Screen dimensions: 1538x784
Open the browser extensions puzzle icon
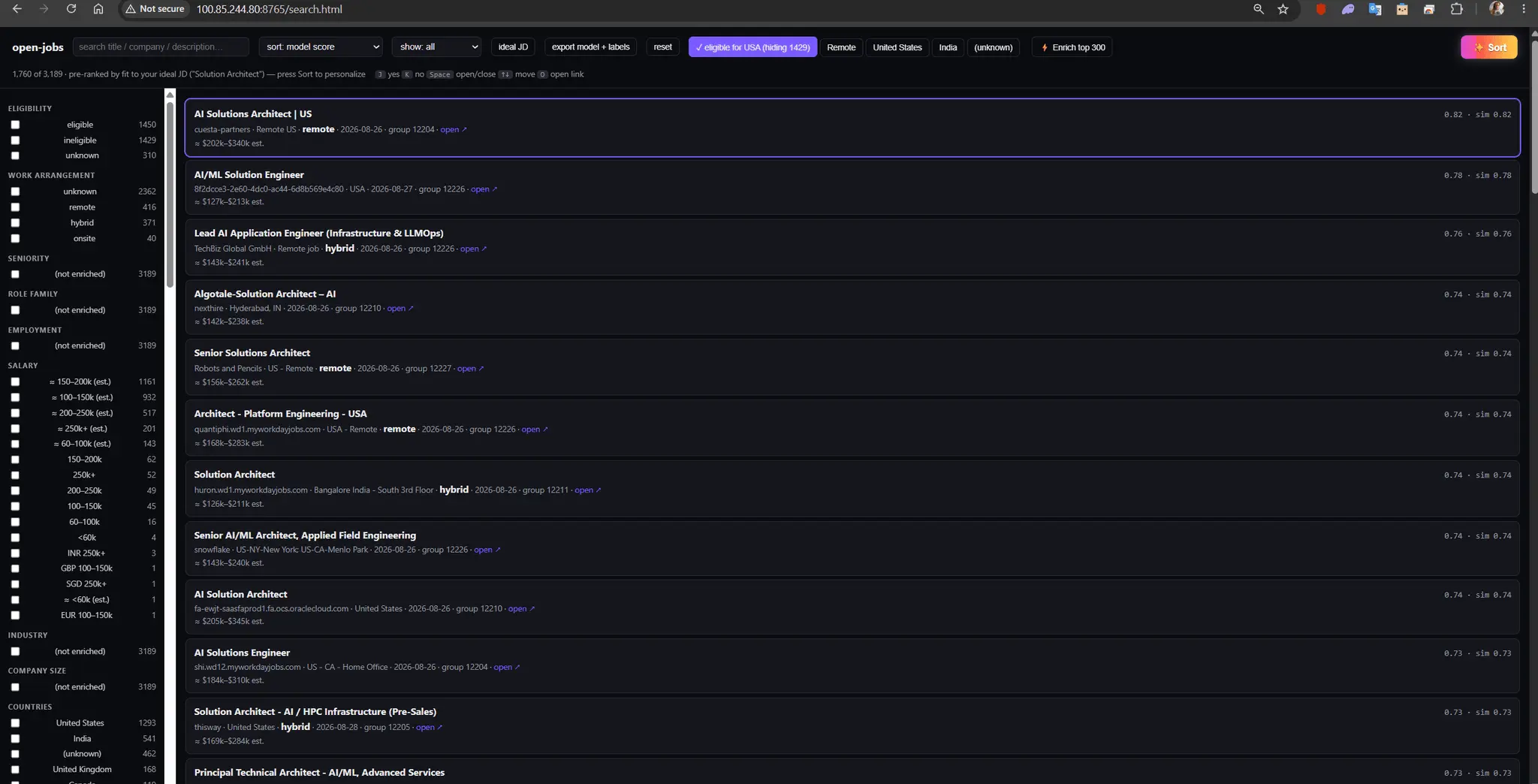pyautogui.click(x=1456, y=9)
